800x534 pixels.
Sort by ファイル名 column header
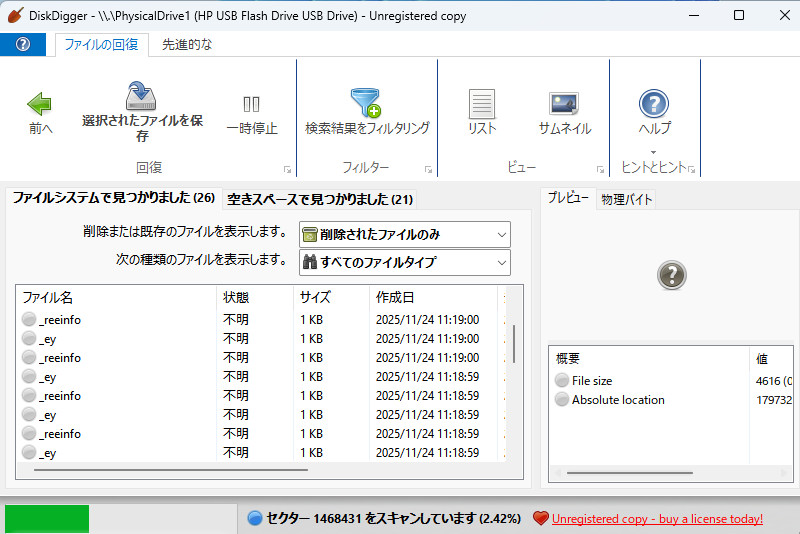[x=117, y=297]
